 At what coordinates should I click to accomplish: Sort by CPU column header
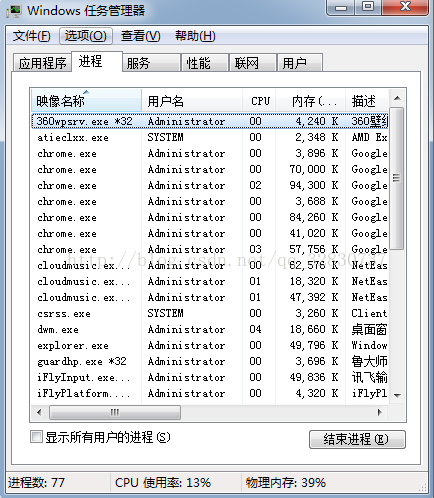[x=259, y=101]
